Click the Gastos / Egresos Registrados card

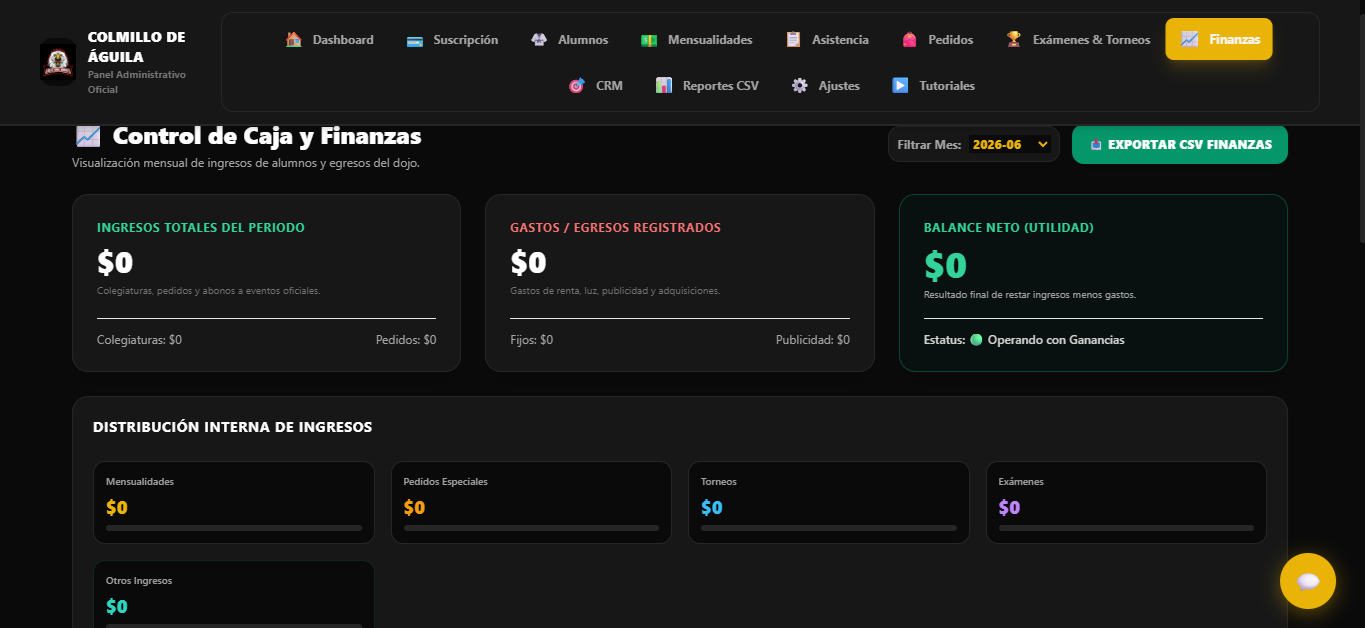click(x=680, y=283)
